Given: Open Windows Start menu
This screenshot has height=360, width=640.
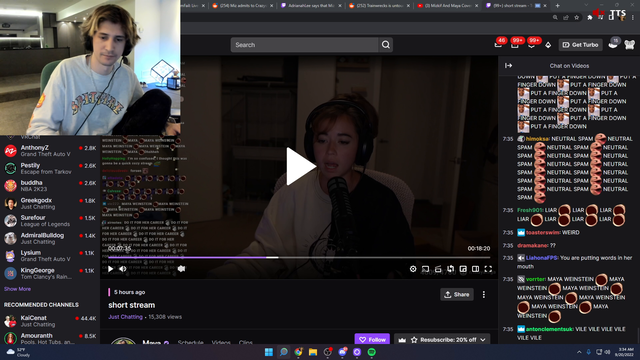Looking at the screenshot, I should click(x=269, y=352).
